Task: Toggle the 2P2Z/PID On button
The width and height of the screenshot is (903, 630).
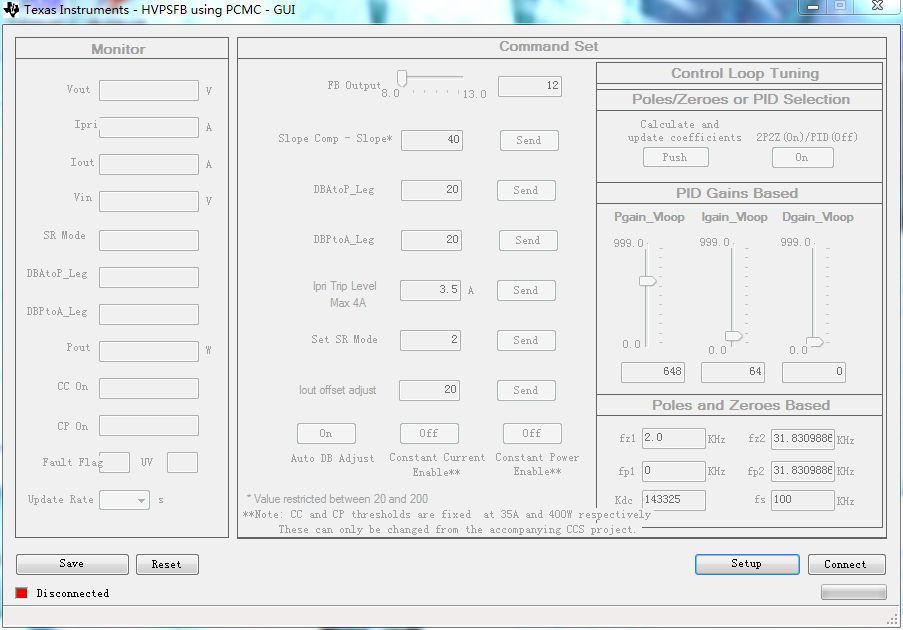Action: 802,157
